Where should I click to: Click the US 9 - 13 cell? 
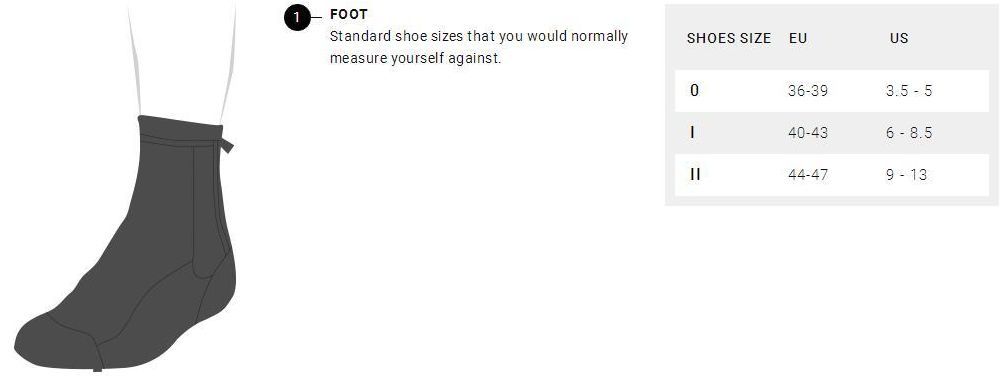906,174
